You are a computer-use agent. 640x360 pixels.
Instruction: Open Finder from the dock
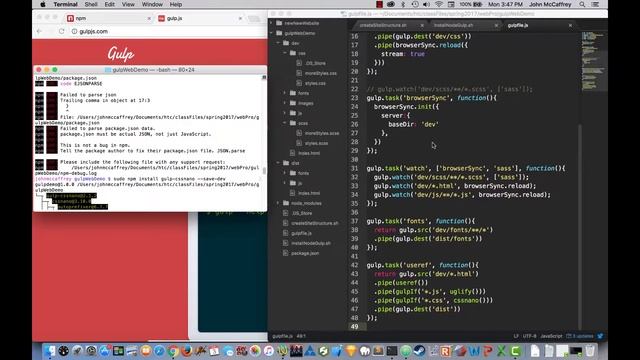50,351
